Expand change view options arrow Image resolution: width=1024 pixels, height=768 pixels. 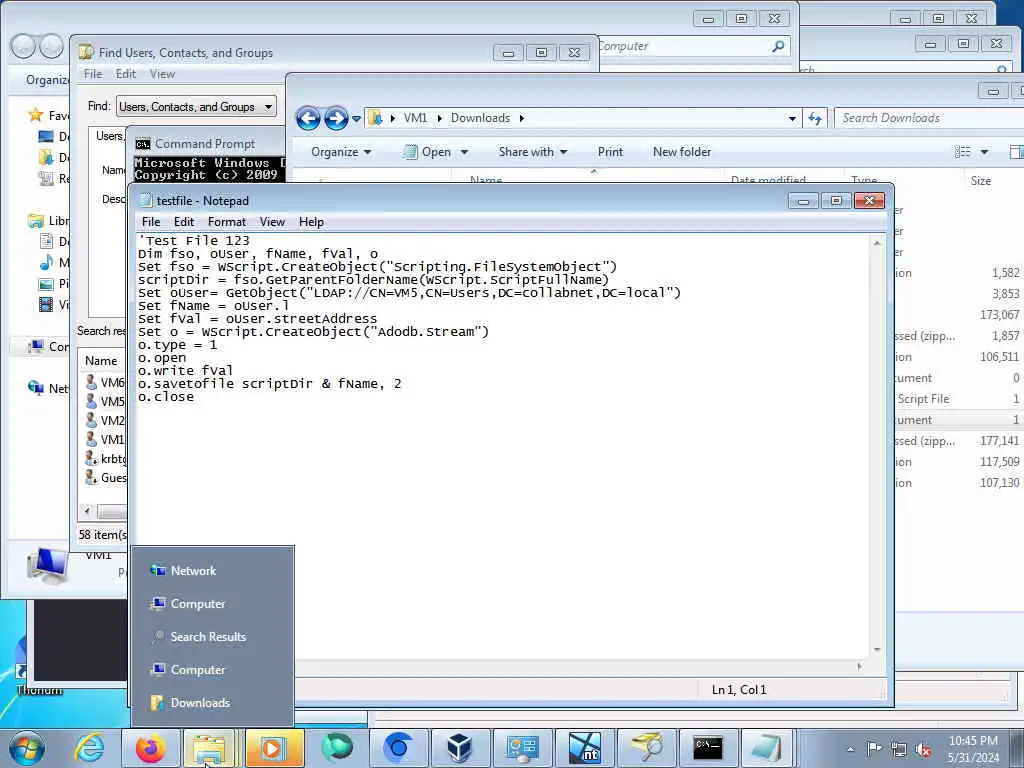click(x=984, y=152)
